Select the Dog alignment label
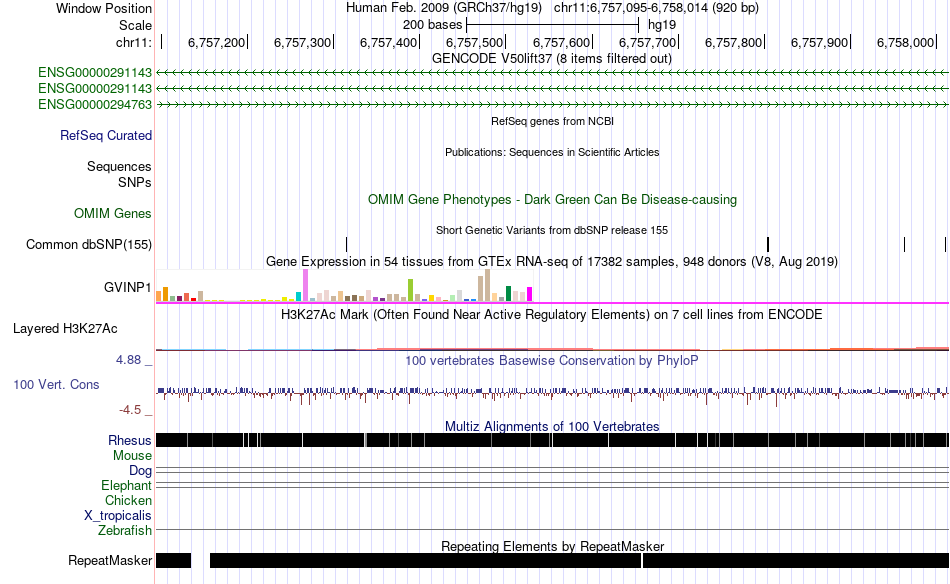This screenshot has width=950, height=584. click(141, 471)
